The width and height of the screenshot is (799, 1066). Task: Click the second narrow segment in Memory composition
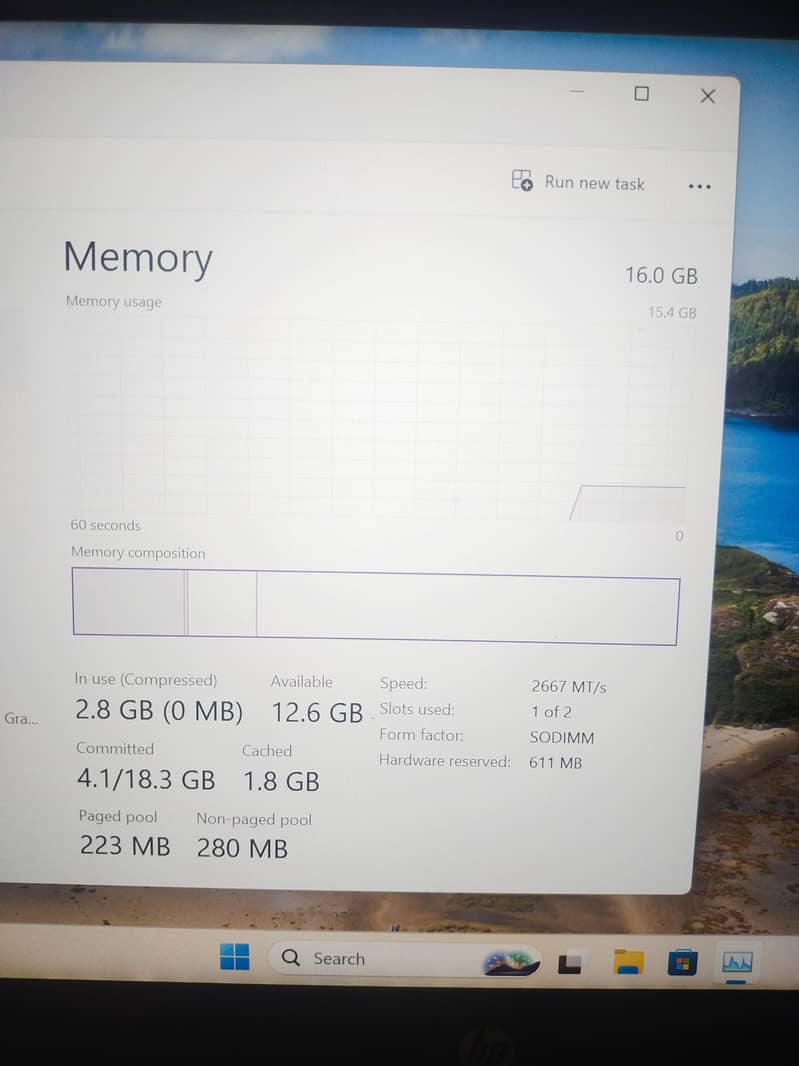(222, 604)
